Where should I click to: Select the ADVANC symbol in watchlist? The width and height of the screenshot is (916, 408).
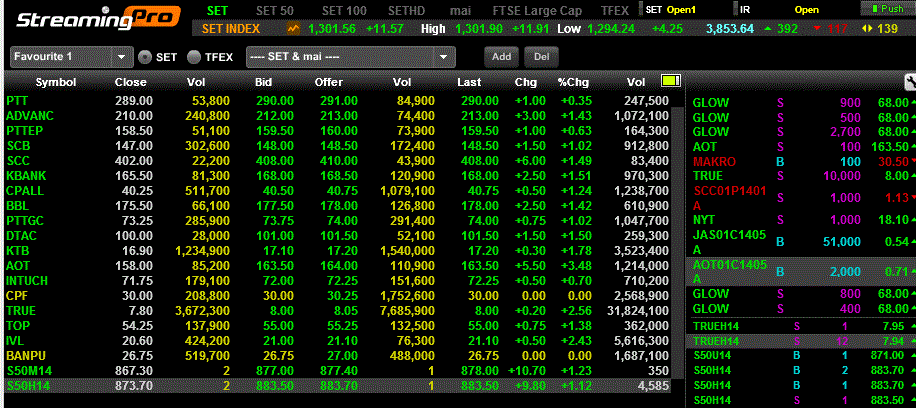[x=30, y=116]
